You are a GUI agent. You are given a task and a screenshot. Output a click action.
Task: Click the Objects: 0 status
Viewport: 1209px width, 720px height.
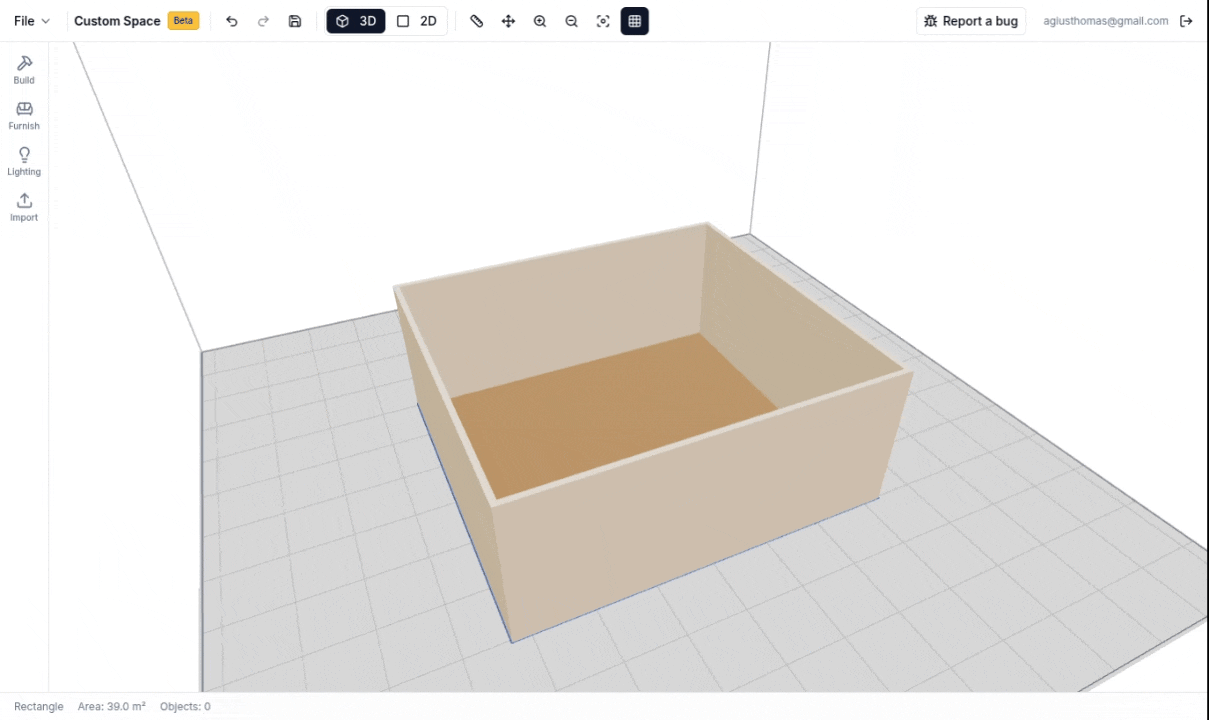click(185, 706)
